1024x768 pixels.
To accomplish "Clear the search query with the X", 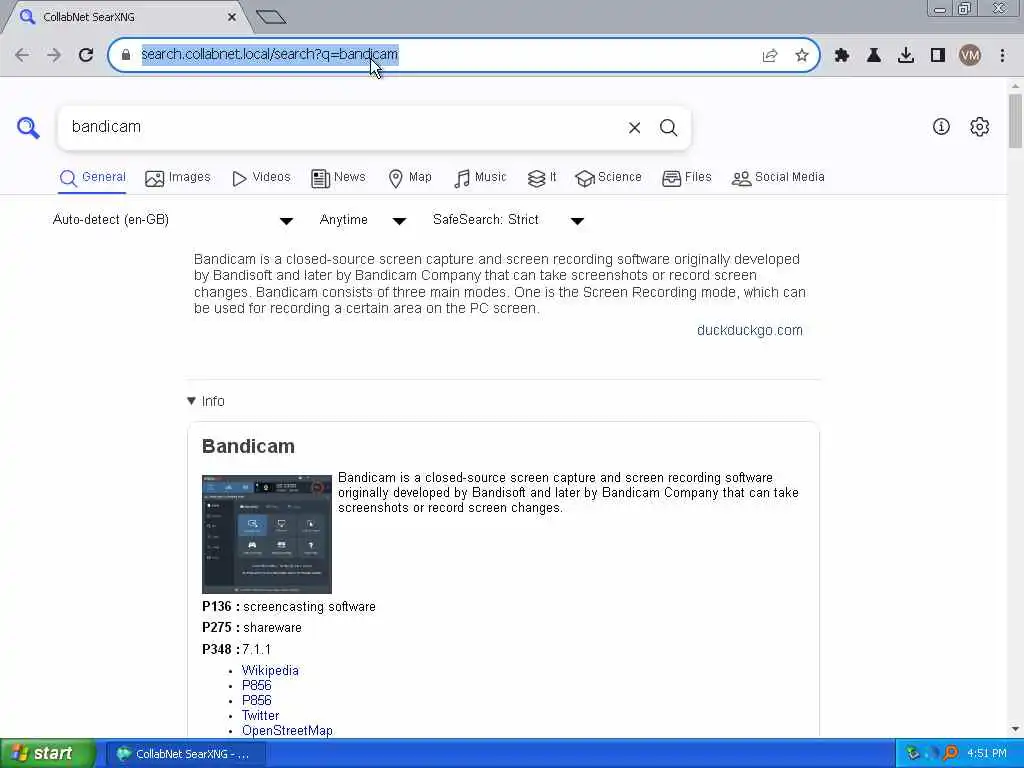I will [x=634, y=128].
